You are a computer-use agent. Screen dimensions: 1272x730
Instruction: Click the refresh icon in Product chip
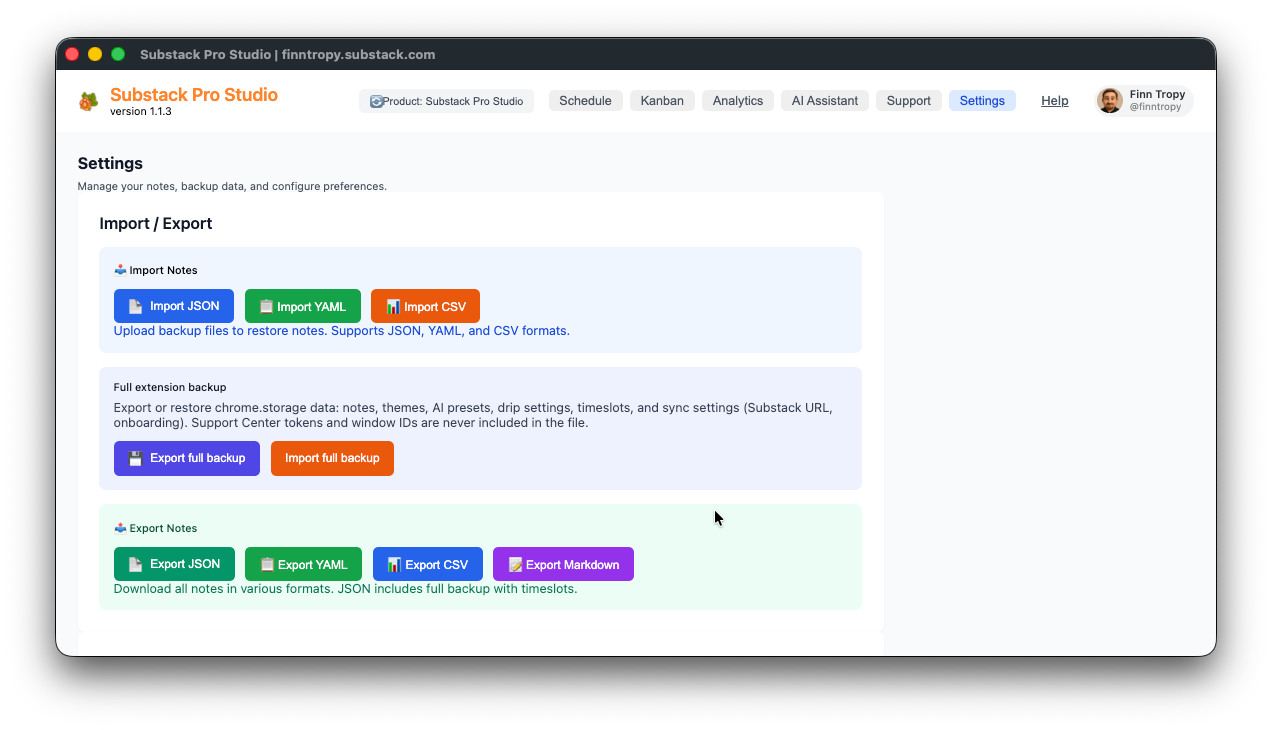[376, 101]
